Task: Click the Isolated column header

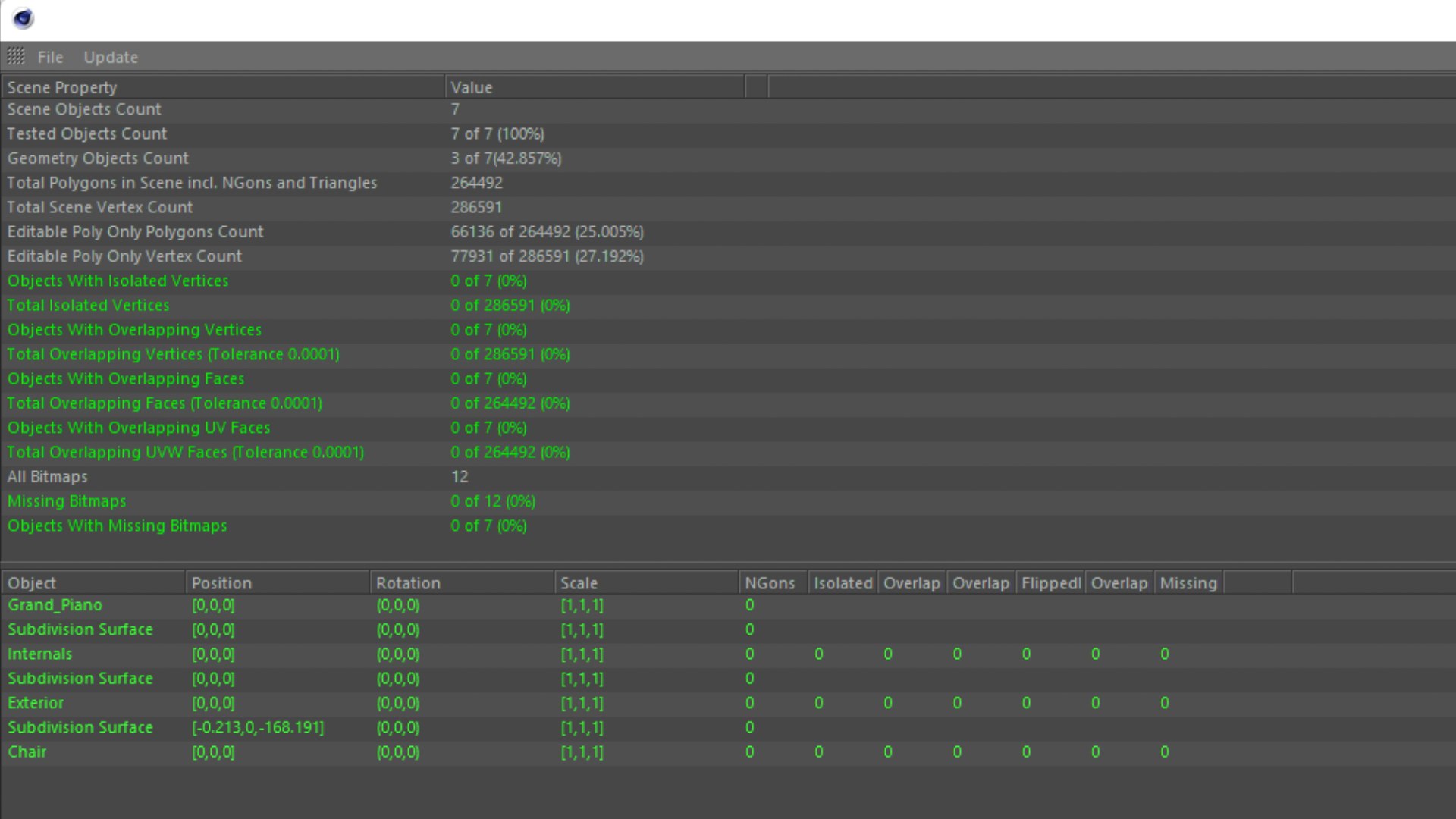Action: (843, 583)
